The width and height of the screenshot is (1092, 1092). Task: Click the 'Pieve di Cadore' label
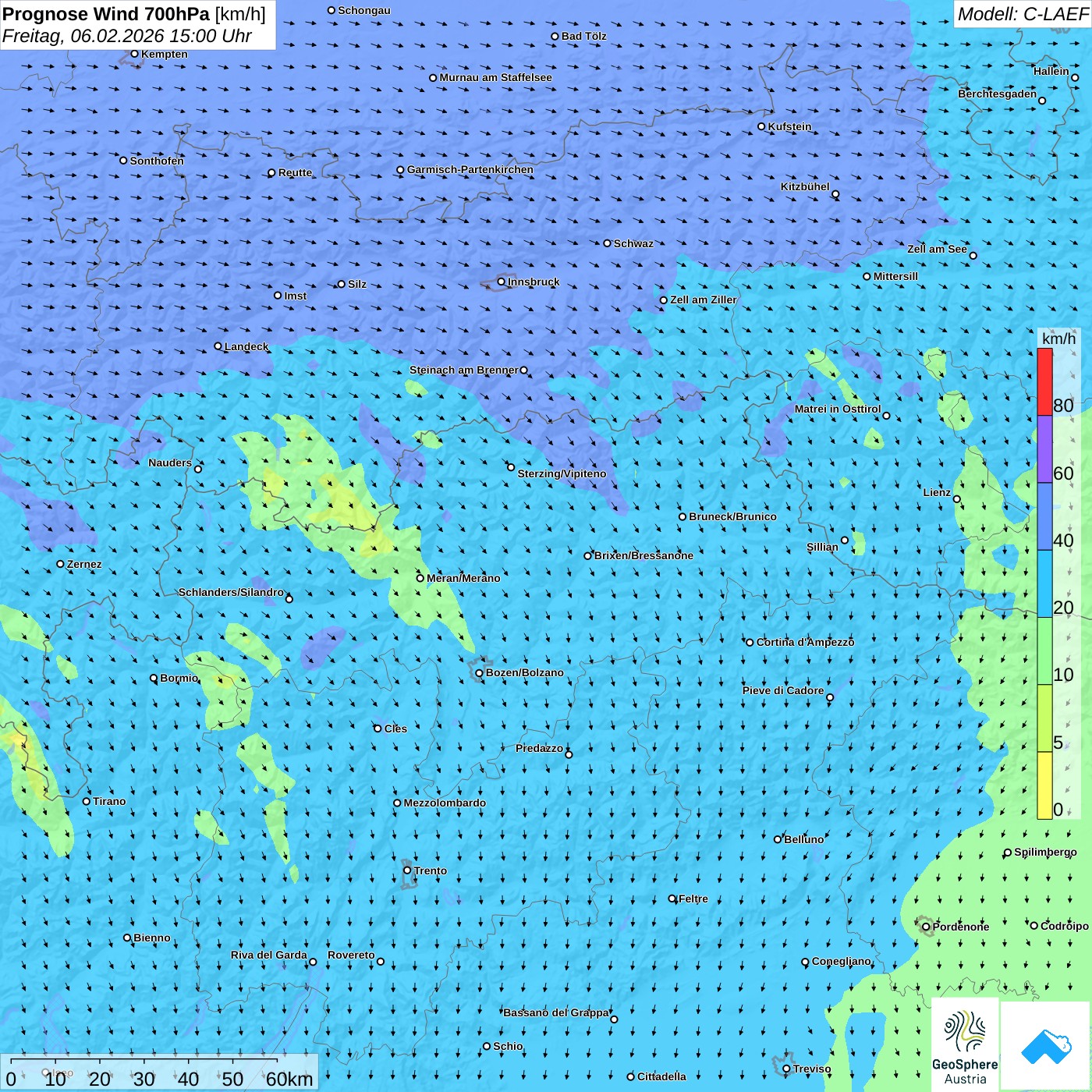tap(783, 690)
